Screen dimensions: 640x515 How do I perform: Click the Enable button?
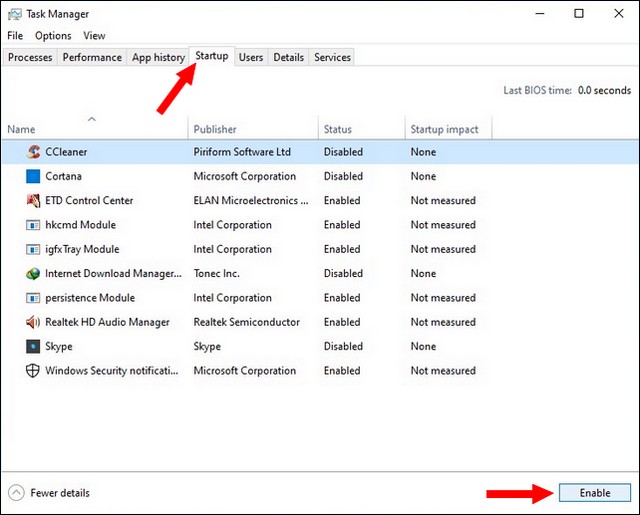595,493
